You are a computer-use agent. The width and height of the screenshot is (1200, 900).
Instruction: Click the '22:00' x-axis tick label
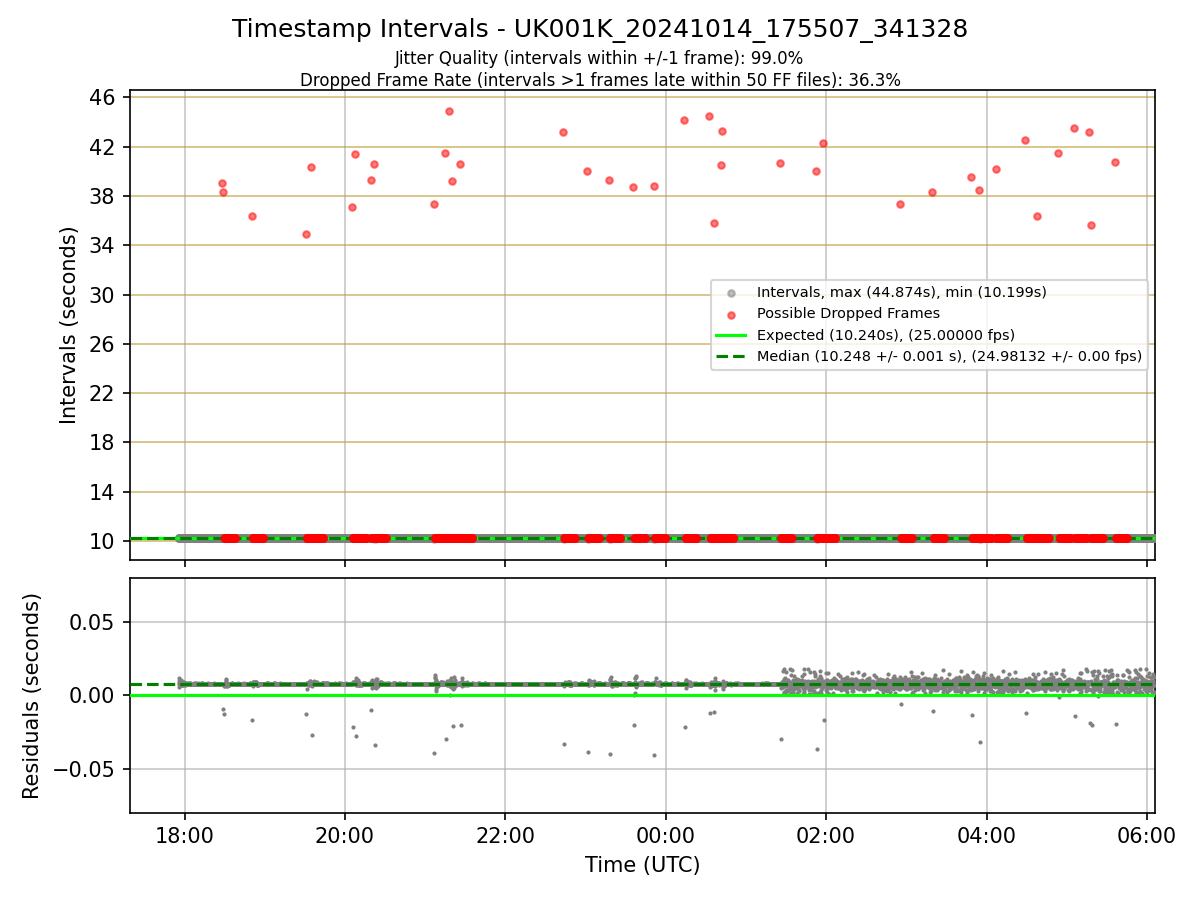[505, 836]
